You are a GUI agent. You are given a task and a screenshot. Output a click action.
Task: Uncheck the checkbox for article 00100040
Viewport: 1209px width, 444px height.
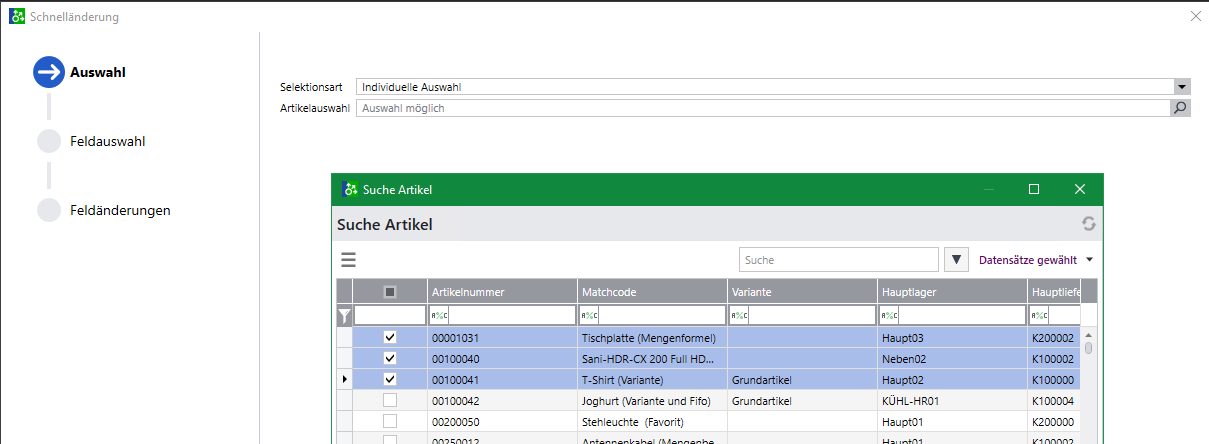click(390, 358)
